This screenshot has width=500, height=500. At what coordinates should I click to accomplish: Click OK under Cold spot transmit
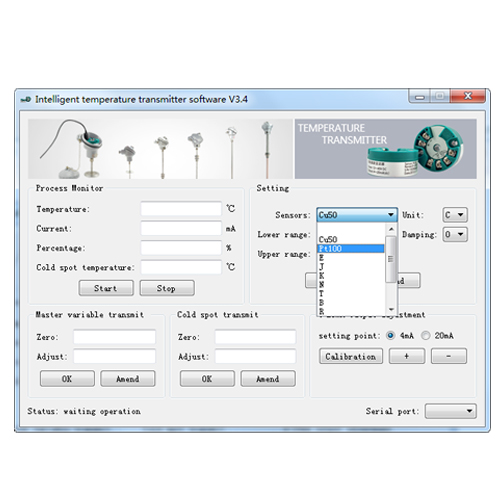tap(207, 379)
